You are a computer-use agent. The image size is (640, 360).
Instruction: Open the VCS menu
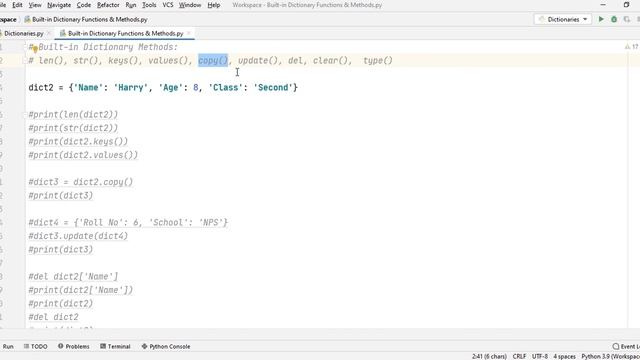pos(168,5)
